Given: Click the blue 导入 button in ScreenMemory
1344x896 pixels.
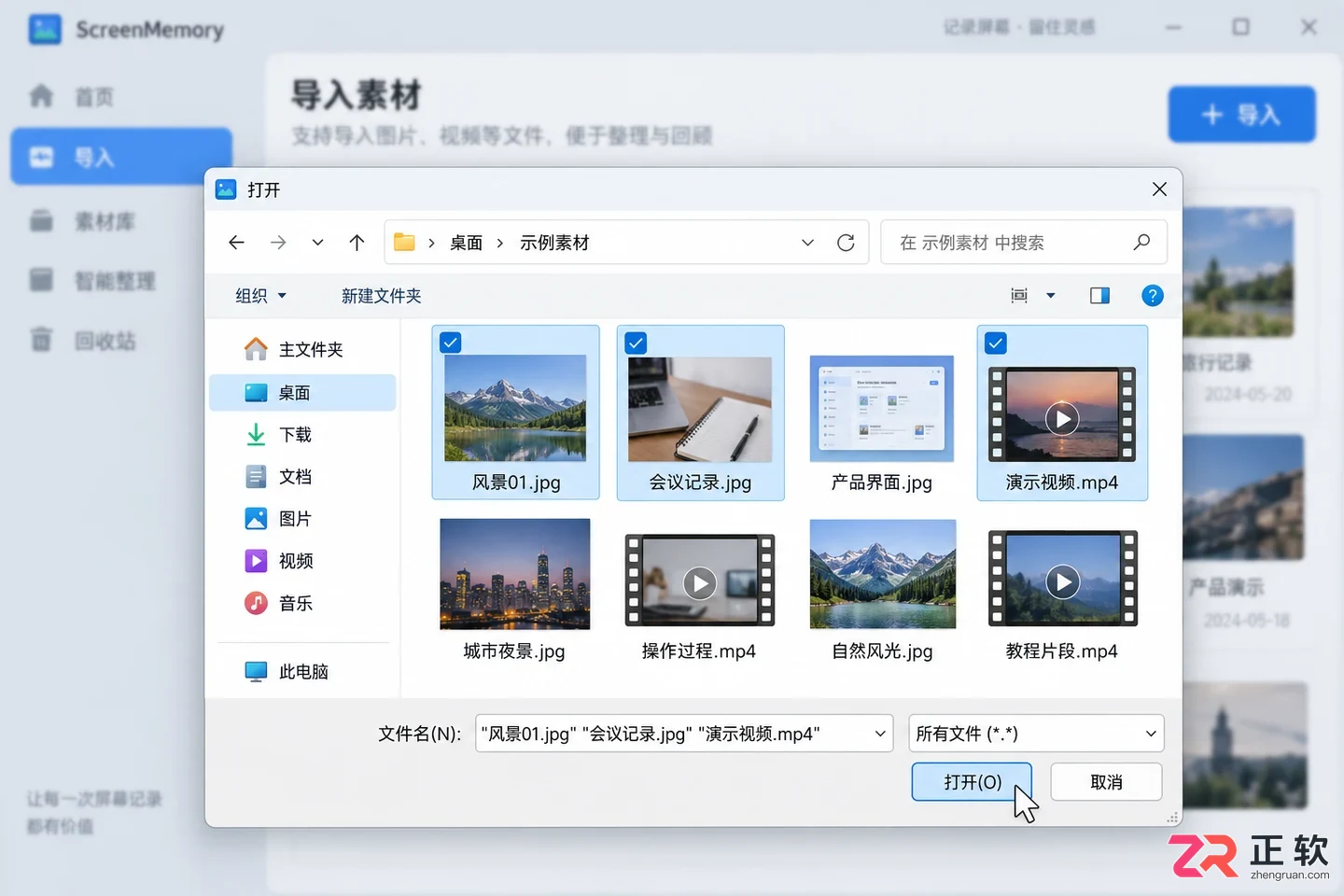Looking at the screenshot, I should (1241, 115).
